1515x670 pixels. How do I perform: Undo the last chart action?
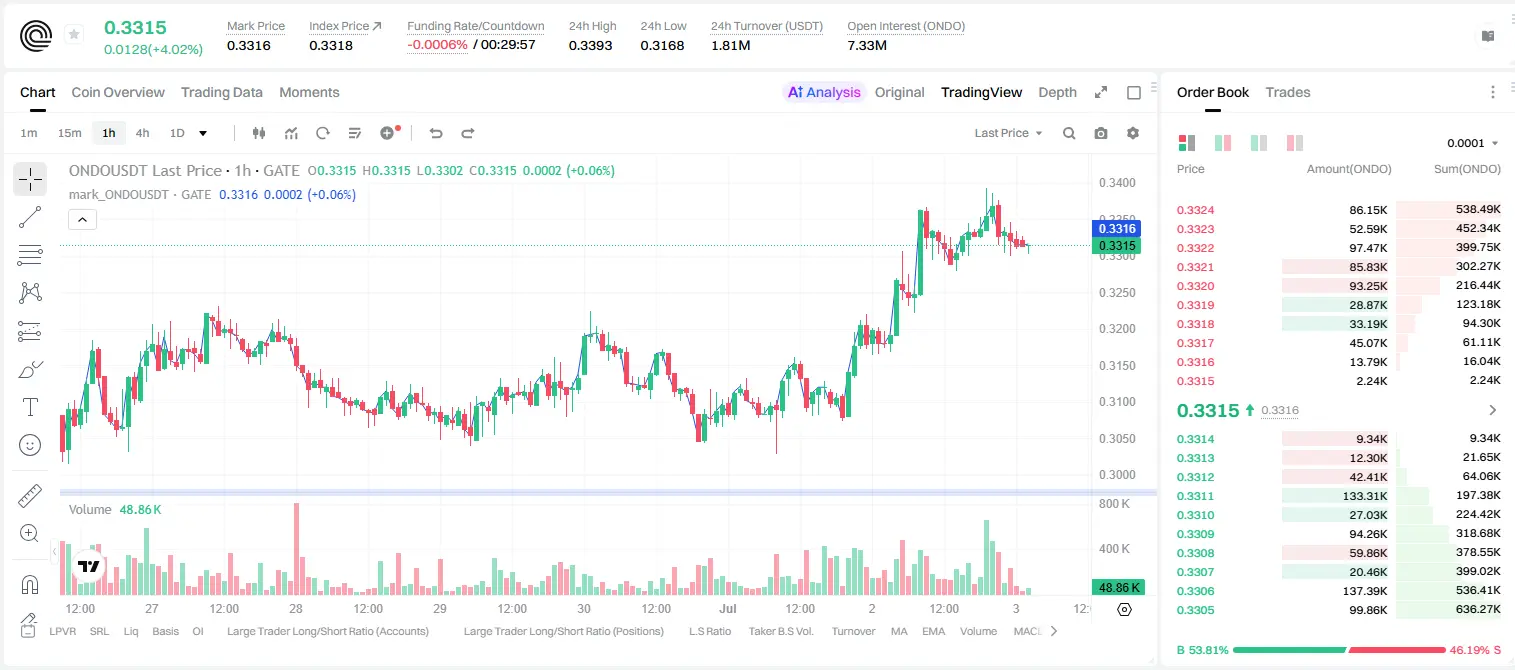(x=436, y=133)
